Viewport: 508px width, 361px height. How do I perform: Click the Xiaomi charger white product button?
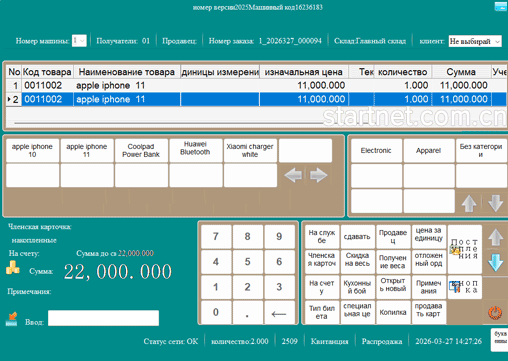[250, 151]
